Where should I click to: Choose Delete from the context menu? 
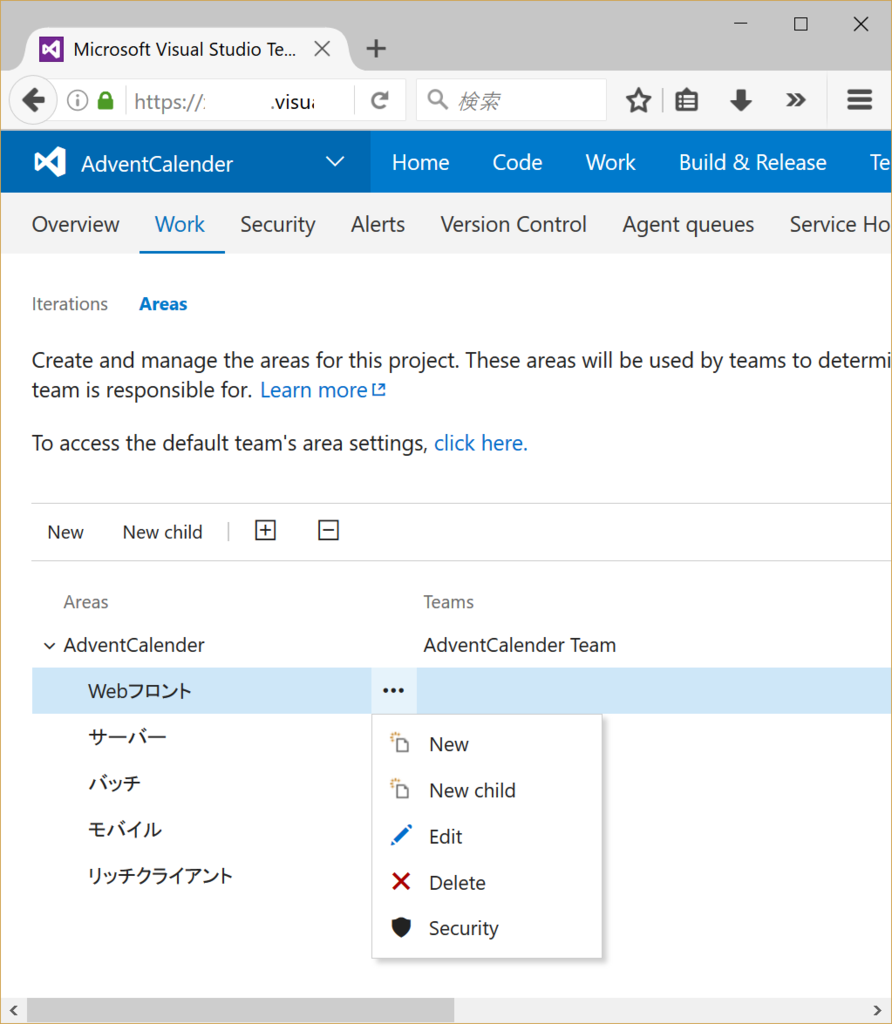point(486,882)
